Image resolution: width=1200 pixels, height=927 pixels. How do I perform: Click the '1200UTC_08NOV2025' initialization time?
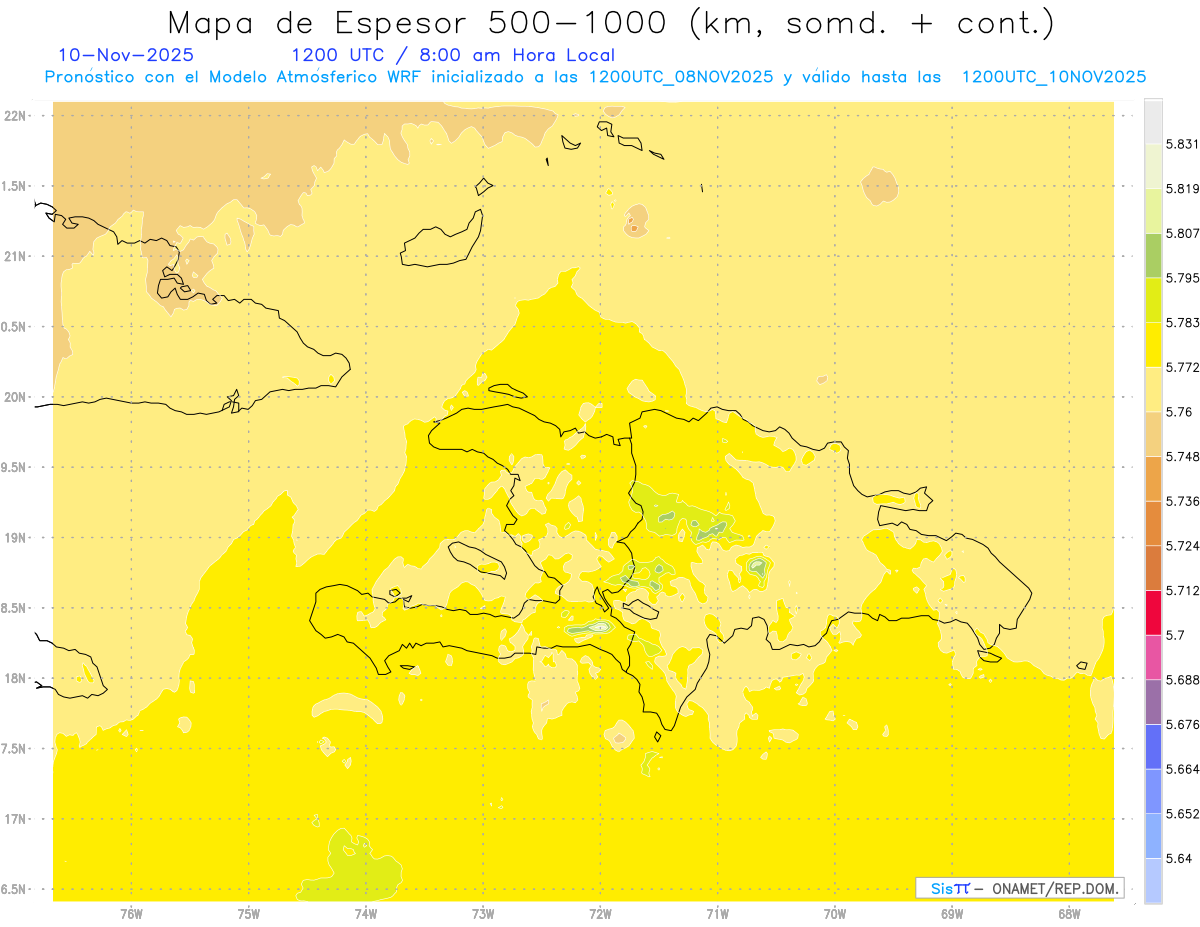tap(681, 77)
